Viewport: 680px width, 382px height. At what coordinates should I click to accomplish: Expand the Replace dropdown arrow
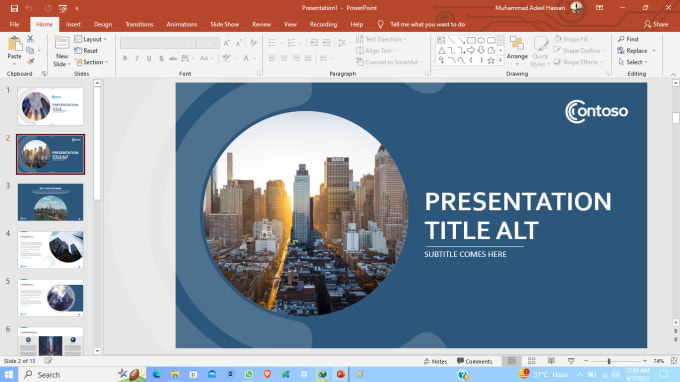point(654,51)
